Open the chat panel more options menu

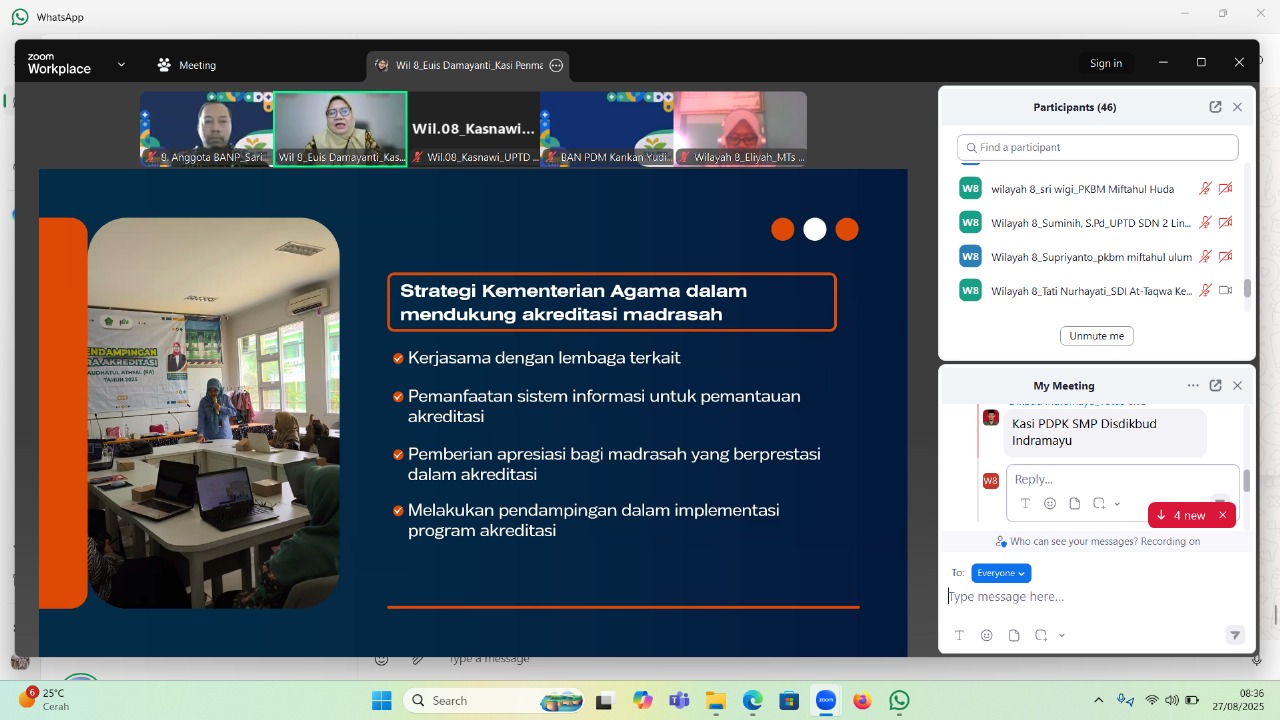1193,385
